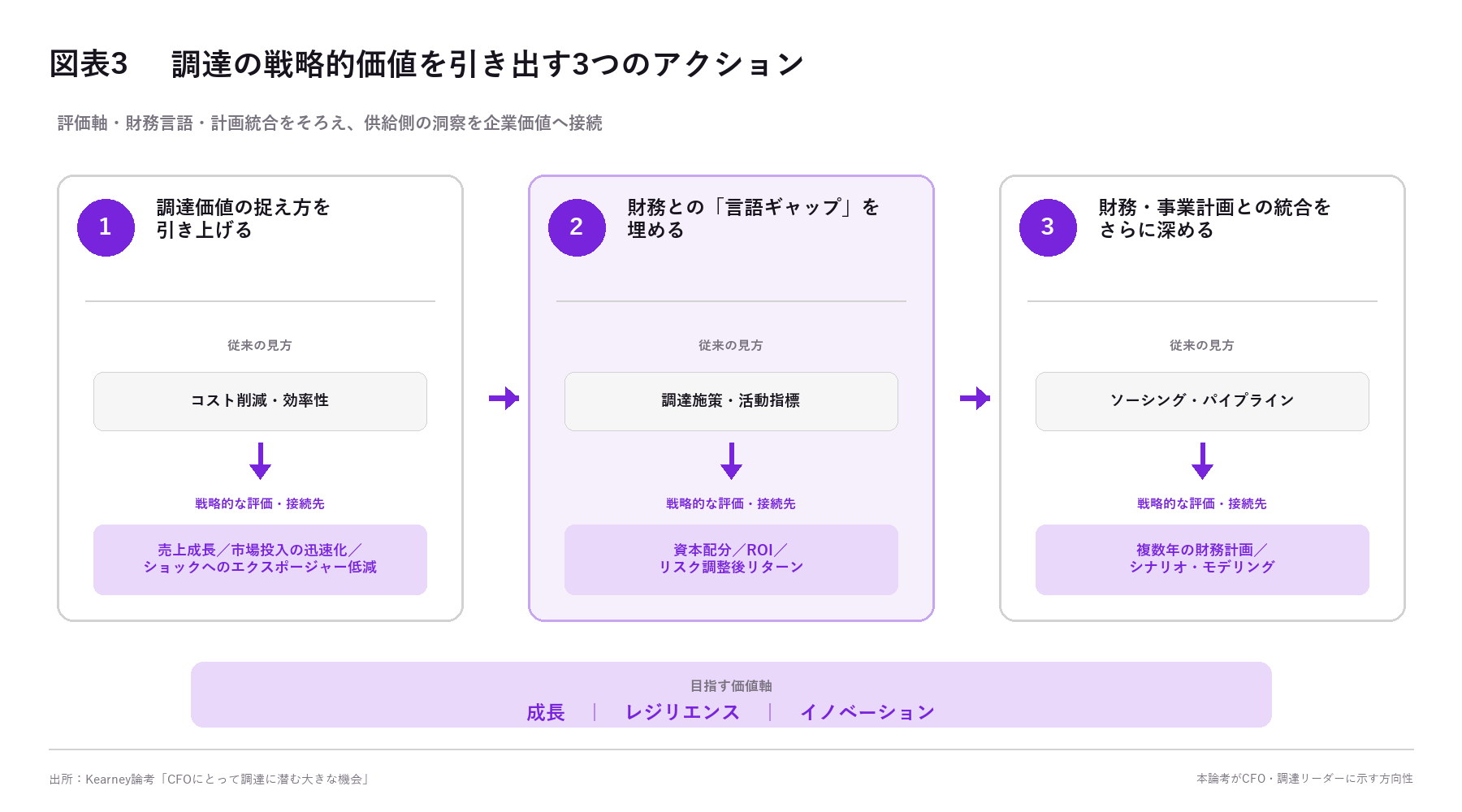
Task: Click the down arrow below コスト削減・効率性
Action: tap(260, 460)
